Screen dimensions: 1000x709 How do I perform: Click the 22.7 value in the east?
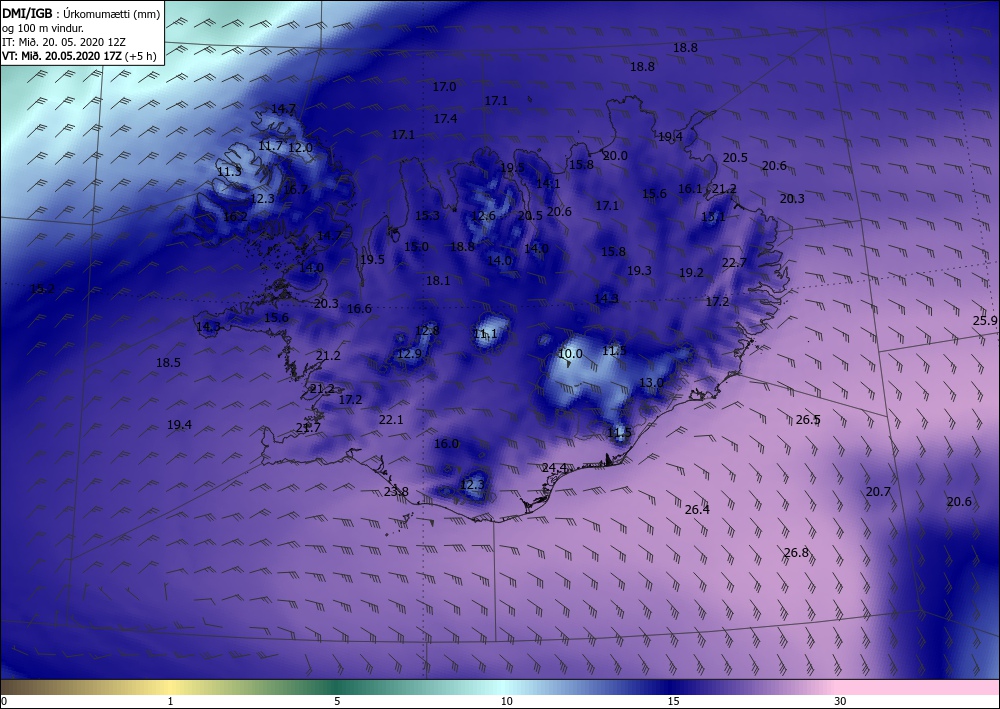[734, 263]
